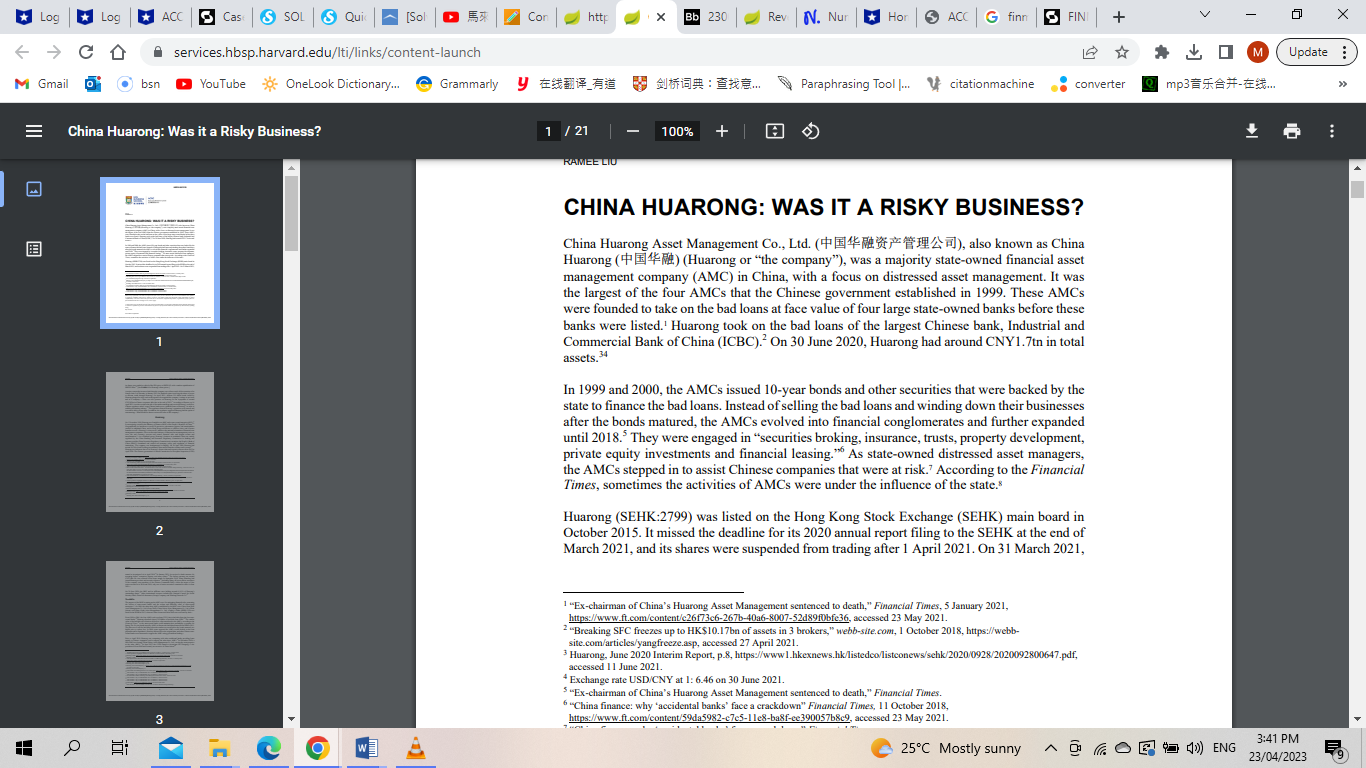Click the browser address bar URL
1366x768 pixels.
point(327,52)
